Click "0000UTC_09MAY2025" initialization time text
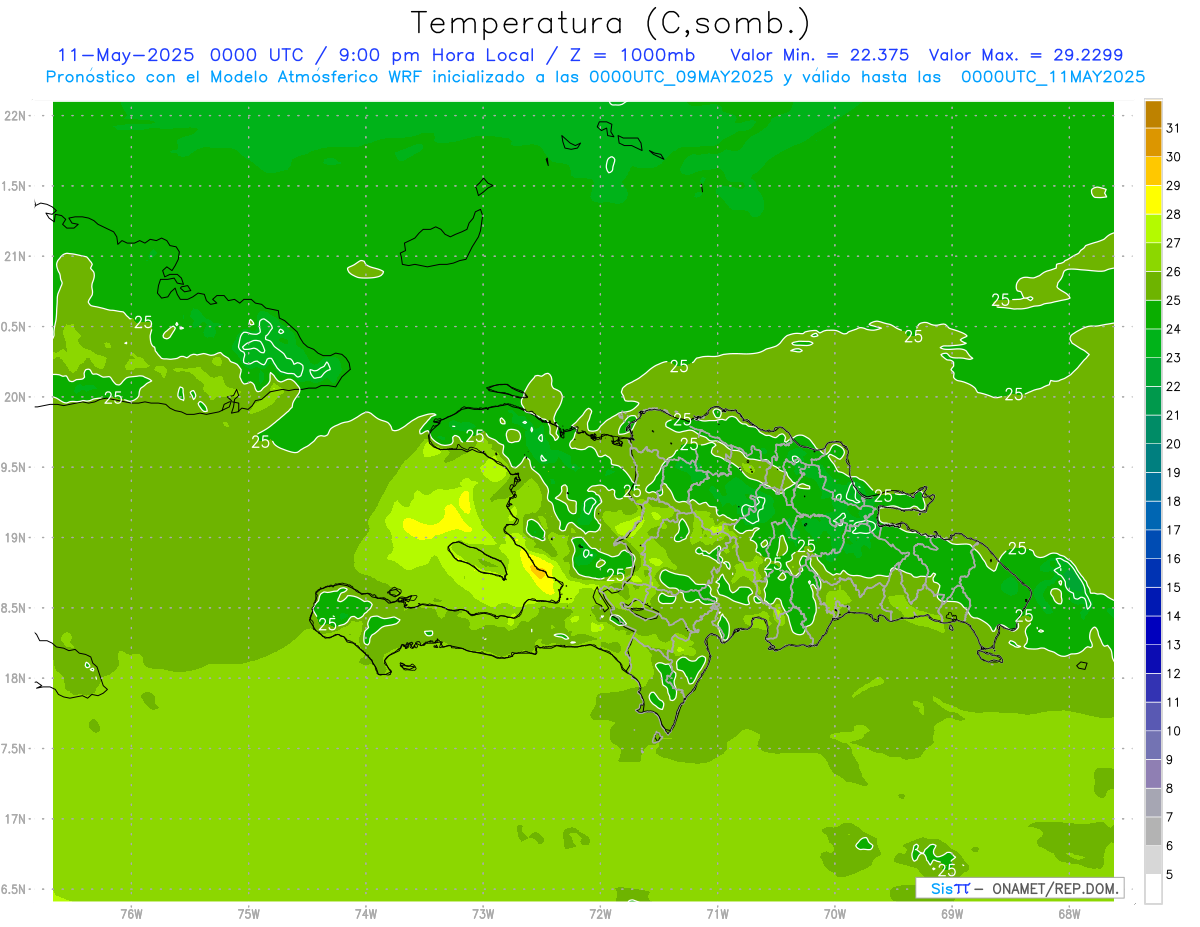Screen dimensions: 1200x927 (x=681, y=77)
